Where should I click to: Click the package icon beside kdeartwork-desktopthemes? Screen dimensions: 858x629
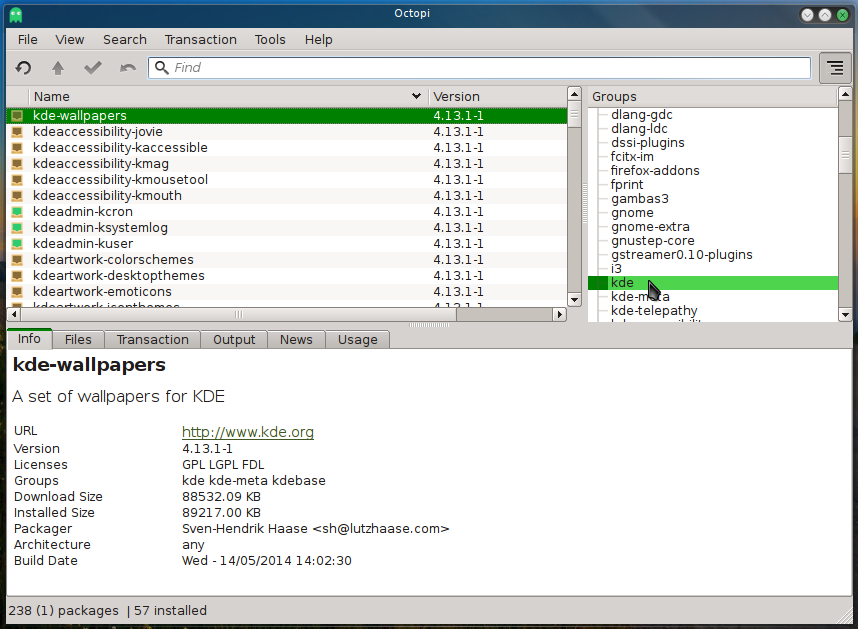click(x=18, y=276)
